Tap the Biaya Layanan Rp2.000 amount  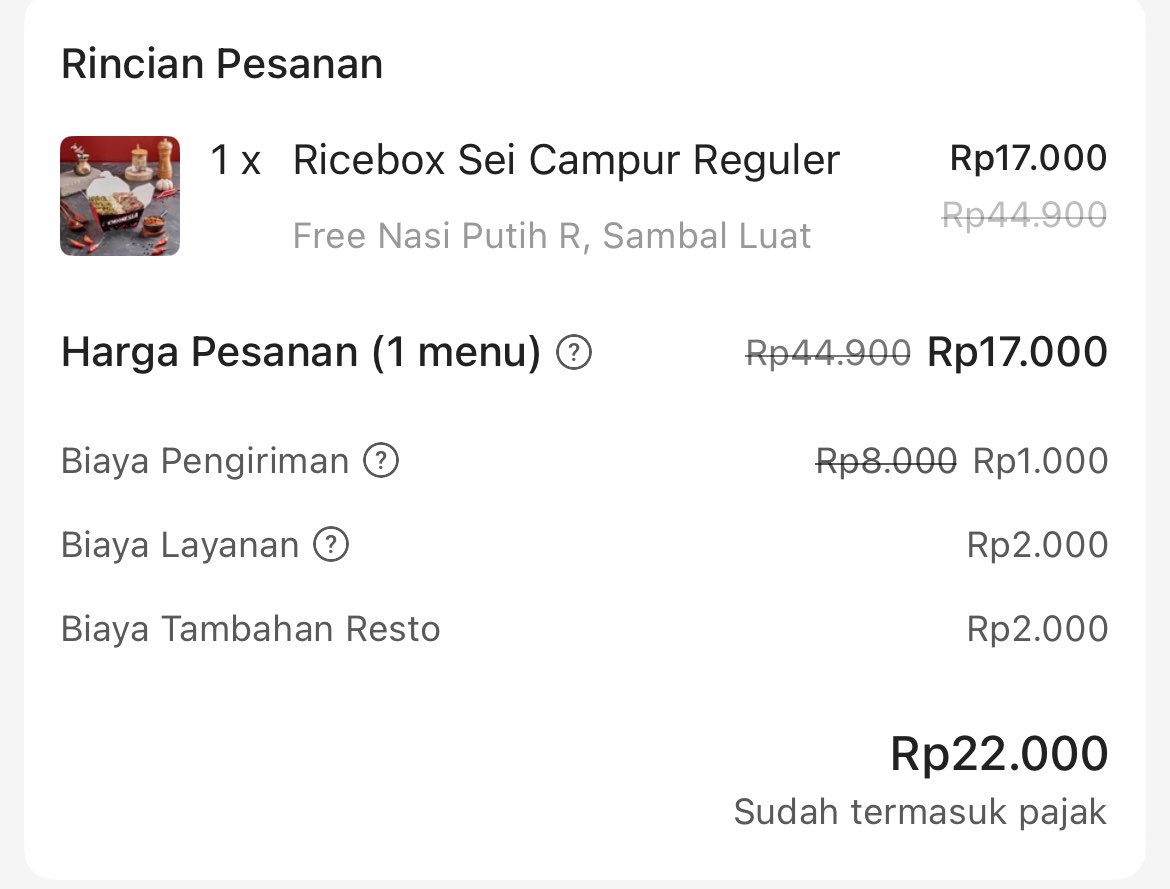click(1037, 544)
